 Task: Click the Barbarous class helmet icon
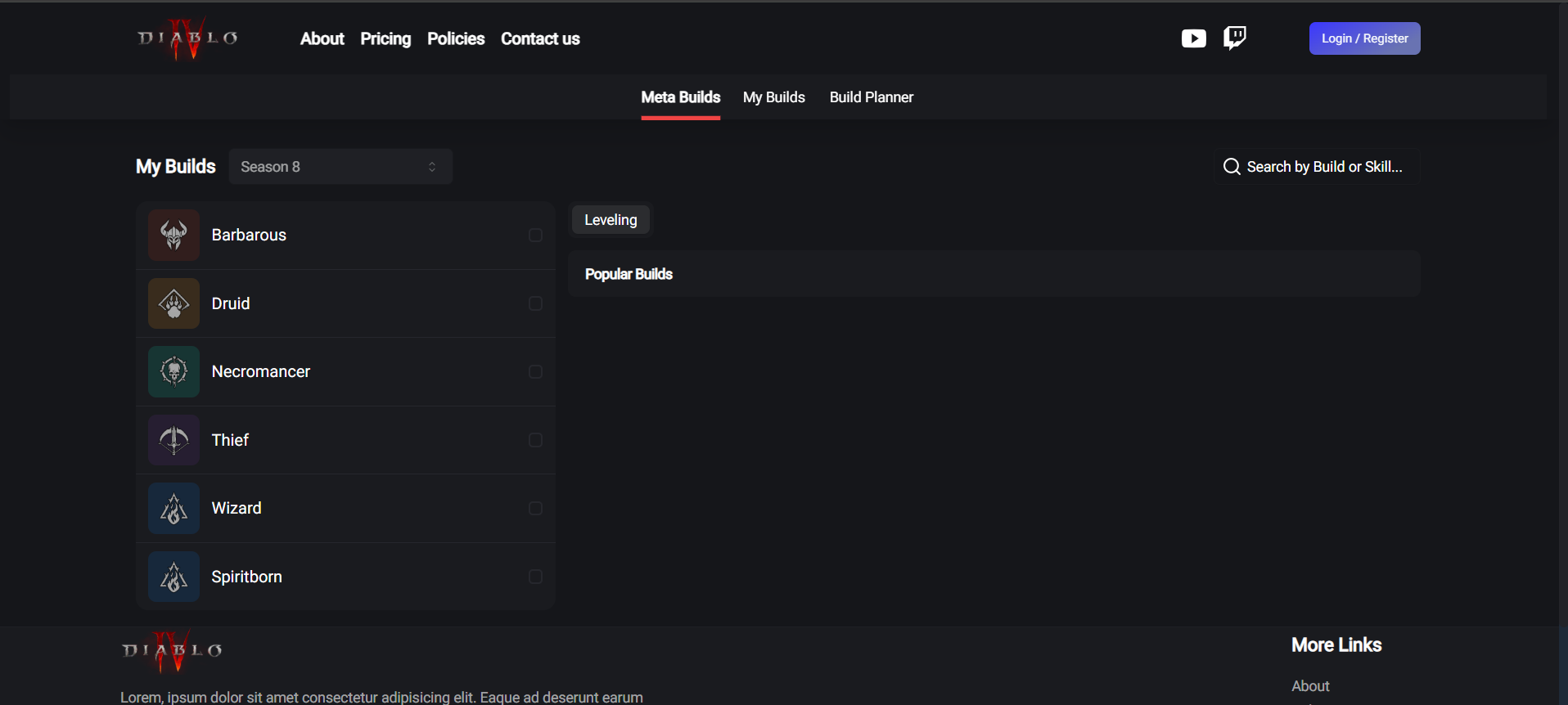pyautogui.click(x=173, y=235)
